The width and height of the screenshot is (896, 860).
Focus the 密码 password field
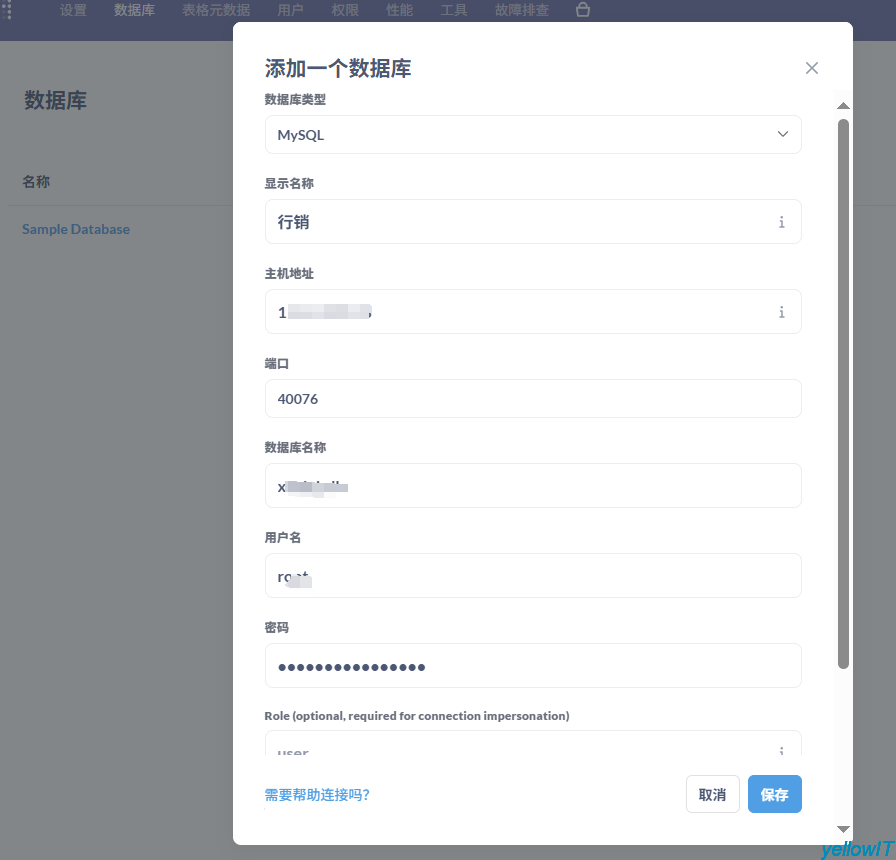pos(533,666)
